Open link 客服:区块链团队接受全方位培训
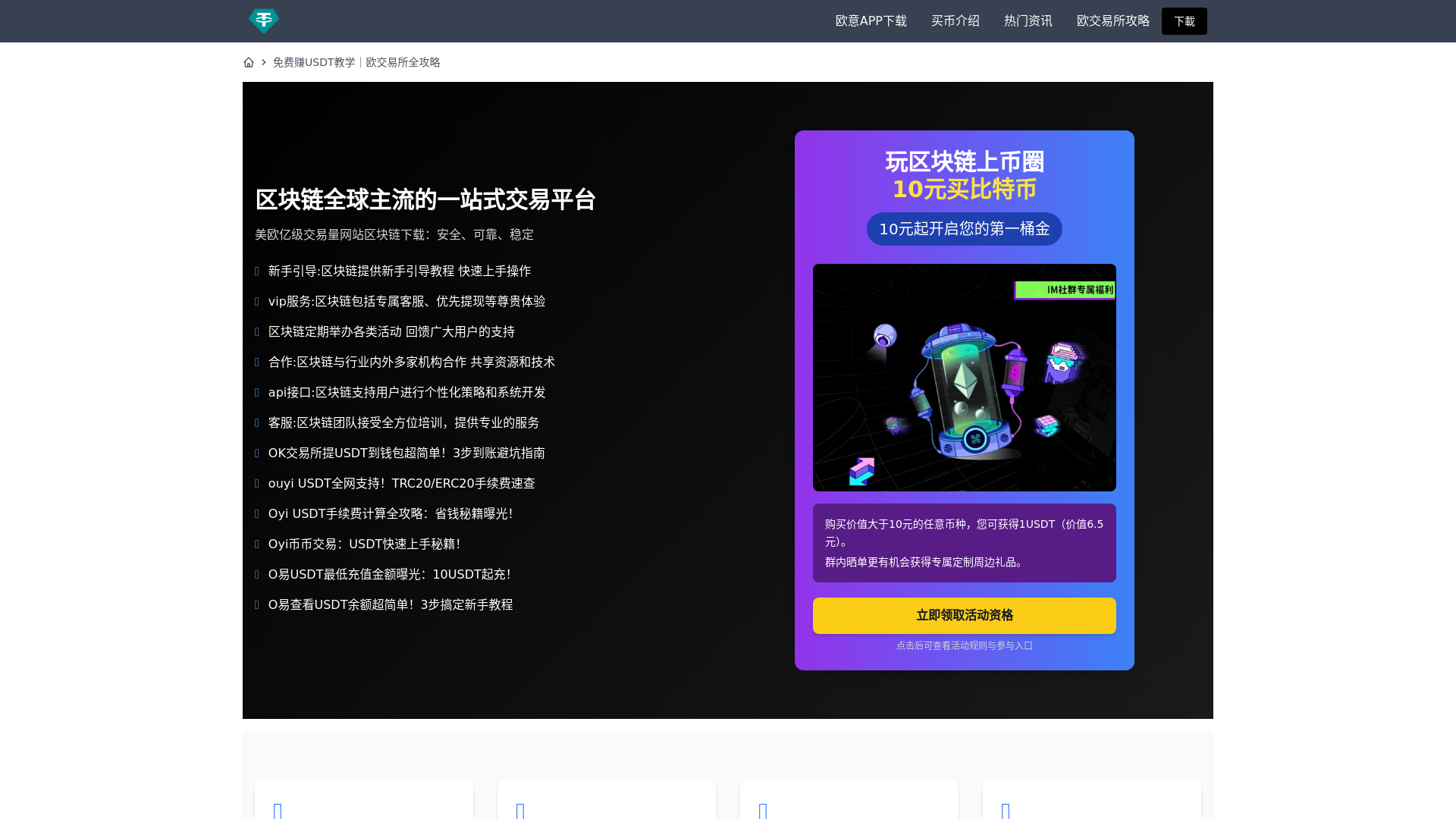Viewport: 1456px width, 819px height. pos(404,423)
